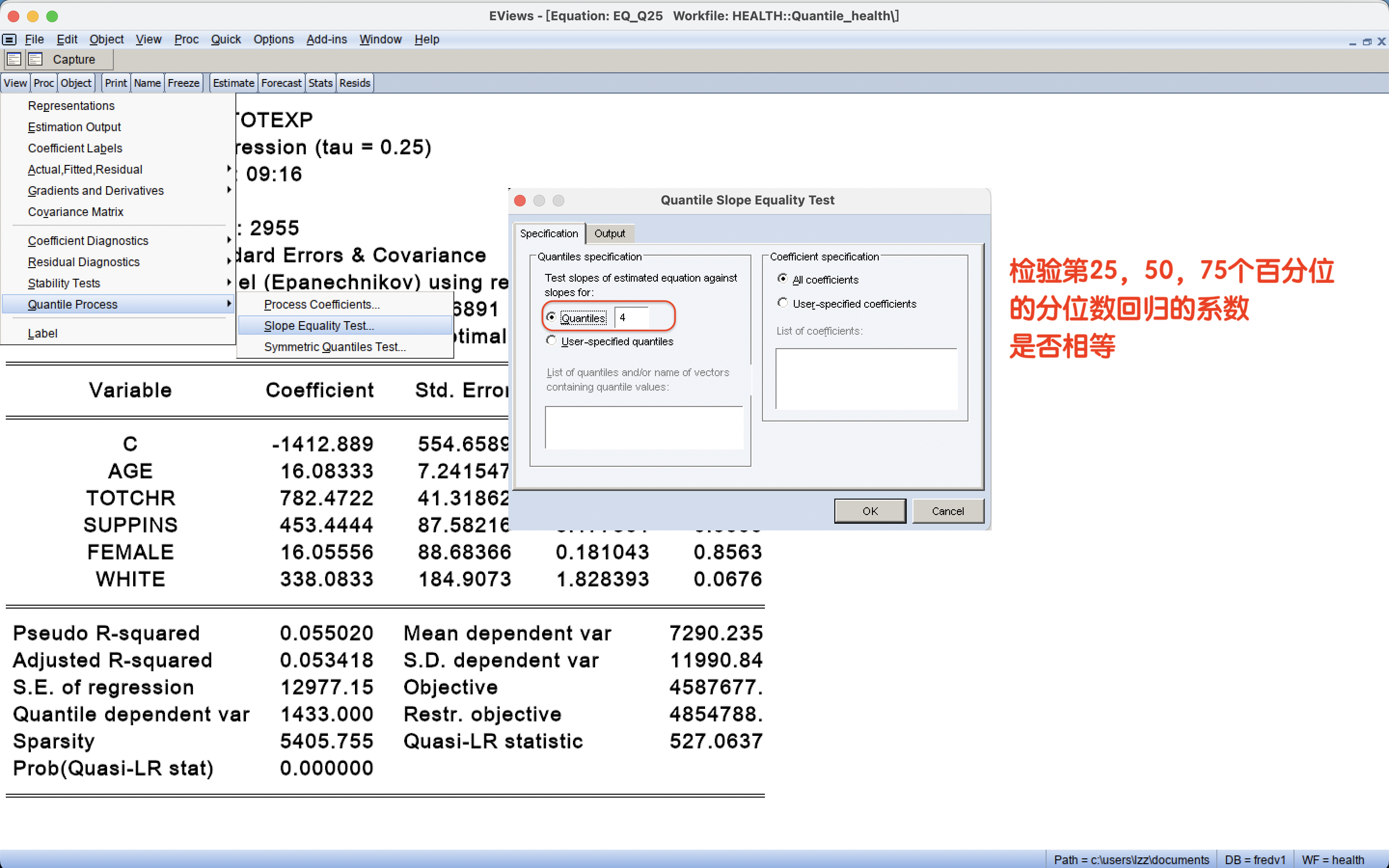Close the inner equation window
1389x868 pixels.
(1382, 41)
